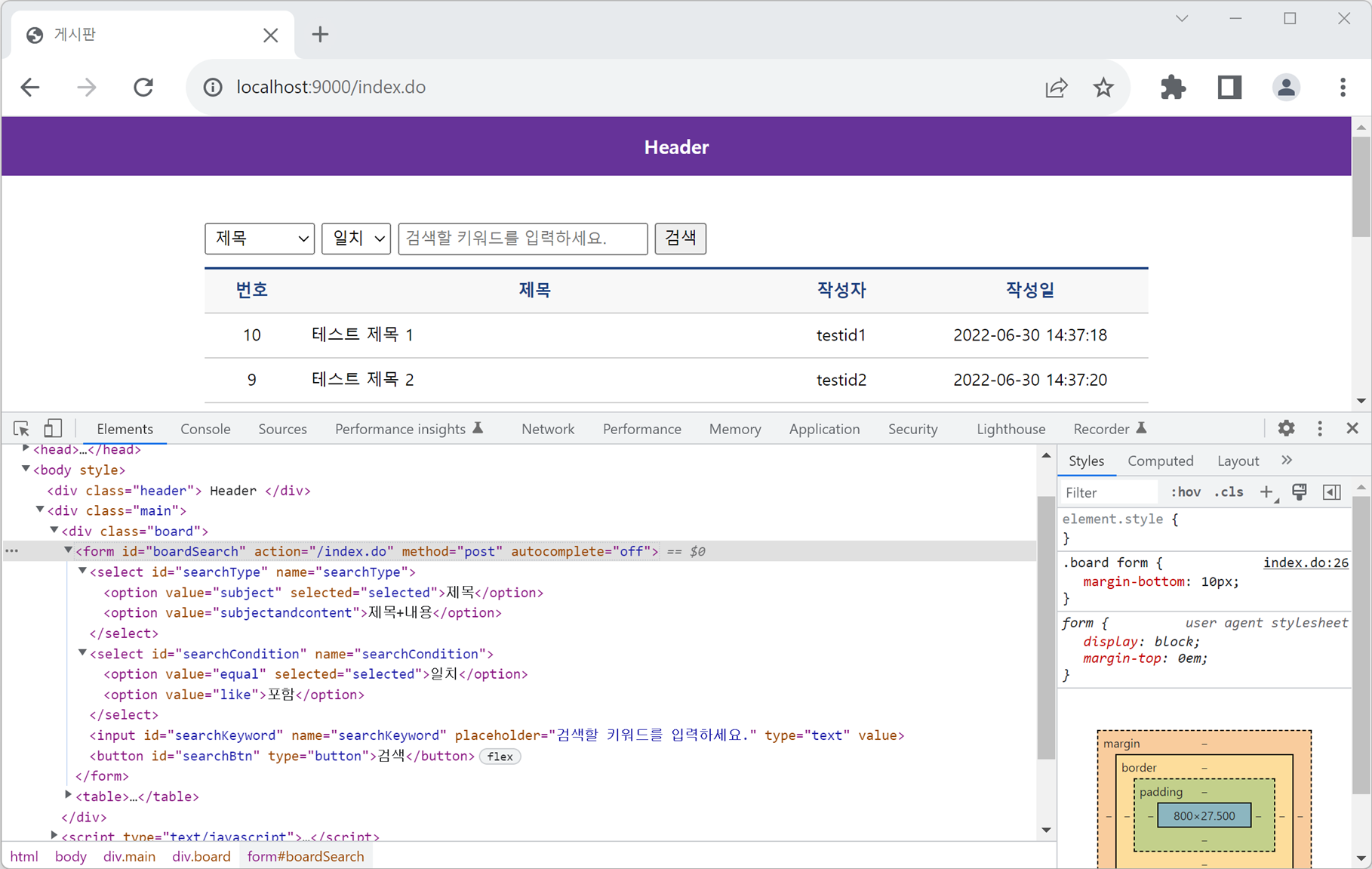Open the Recorder tab
This screenshot has height=869, width=1372.
tap(1109, 429)
